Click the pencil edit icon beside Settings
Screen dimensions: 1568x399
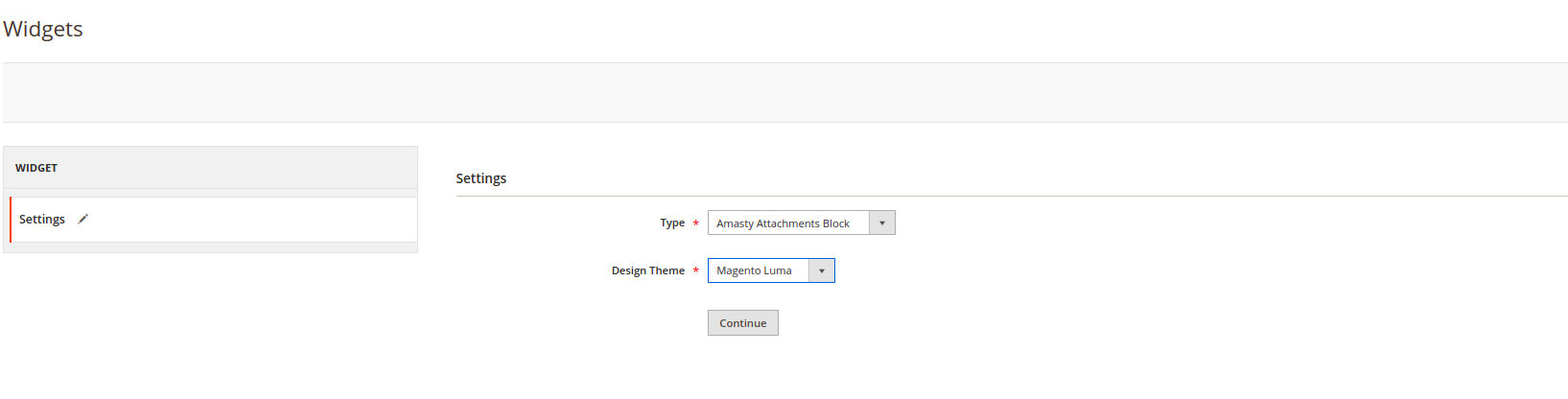tap(83, 219)
